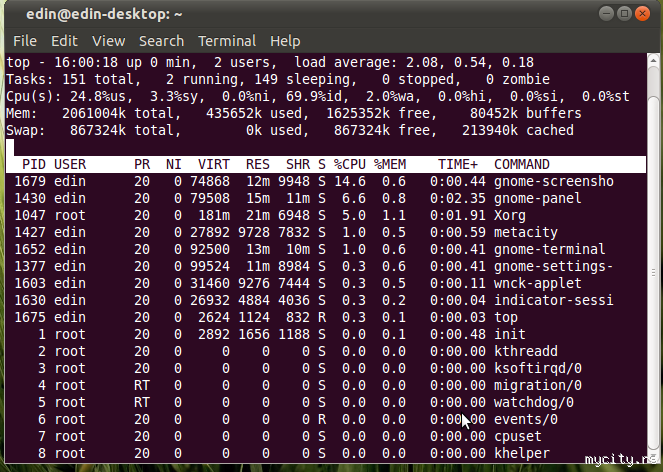Click the 16:00:18 time text
This screenshot has height=472, width=663.
[x=86, y=63]
